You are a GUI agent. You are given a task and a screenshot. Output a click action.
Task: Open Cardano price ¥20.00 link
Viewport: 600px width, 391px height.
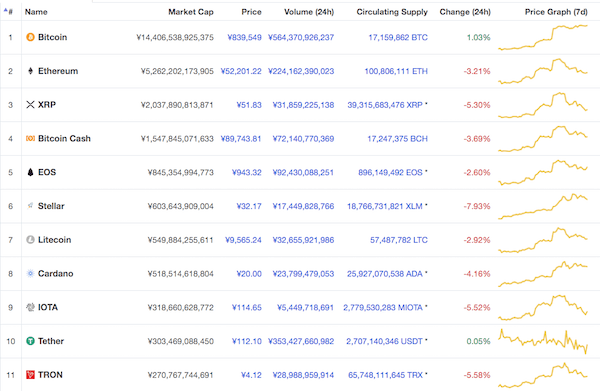[x=249, y=274]
